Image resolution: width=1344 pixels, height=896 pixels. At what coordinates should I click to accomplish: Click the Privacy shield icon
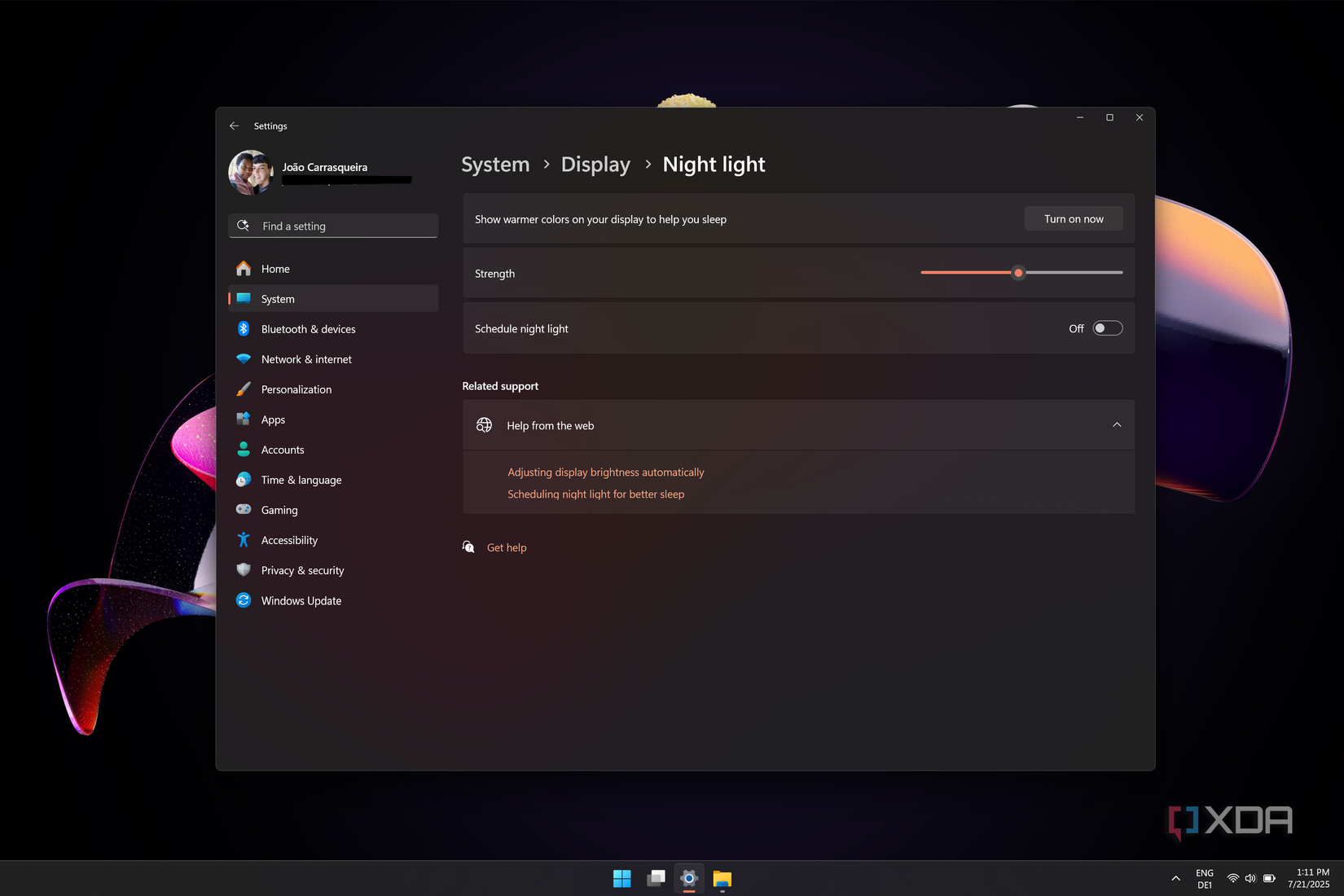pos(244,570)
